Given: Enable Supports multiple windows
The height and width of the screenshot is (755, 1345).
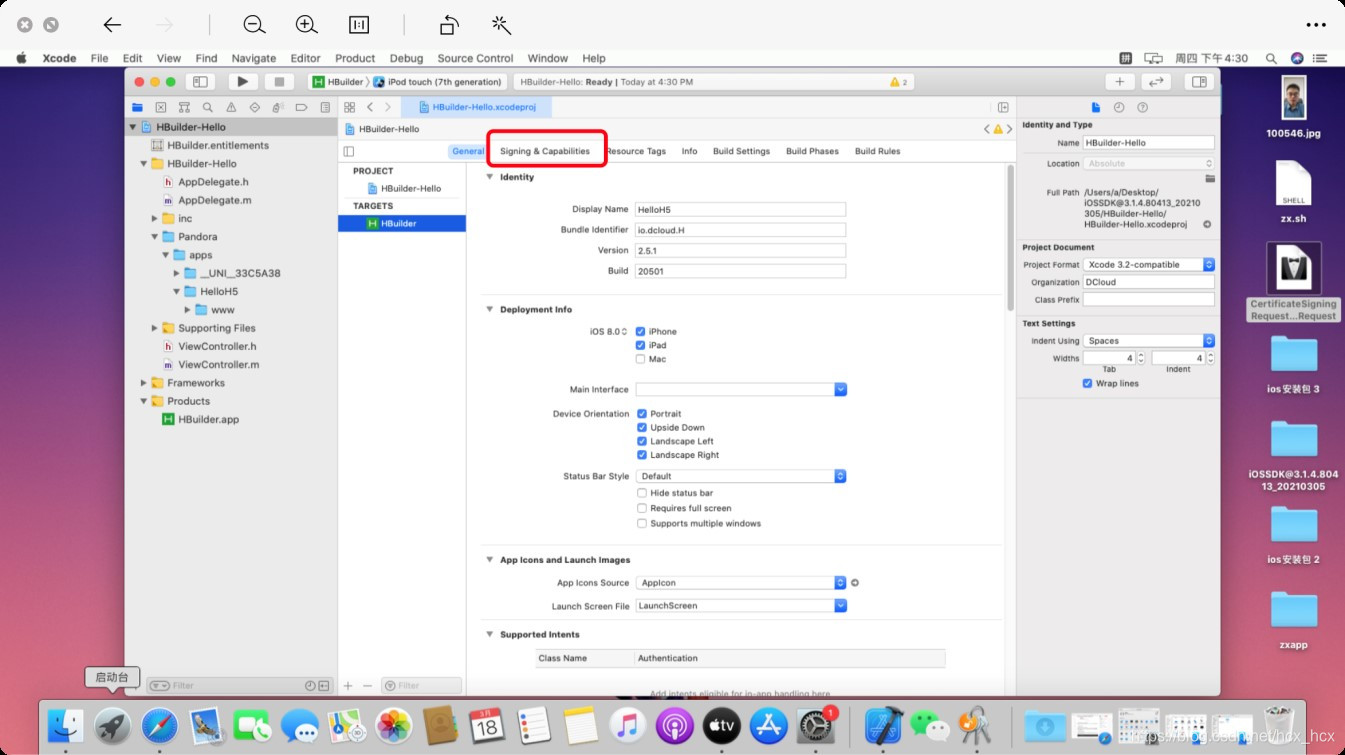Looking at the screenshot, I should click(x=641, y=523).
